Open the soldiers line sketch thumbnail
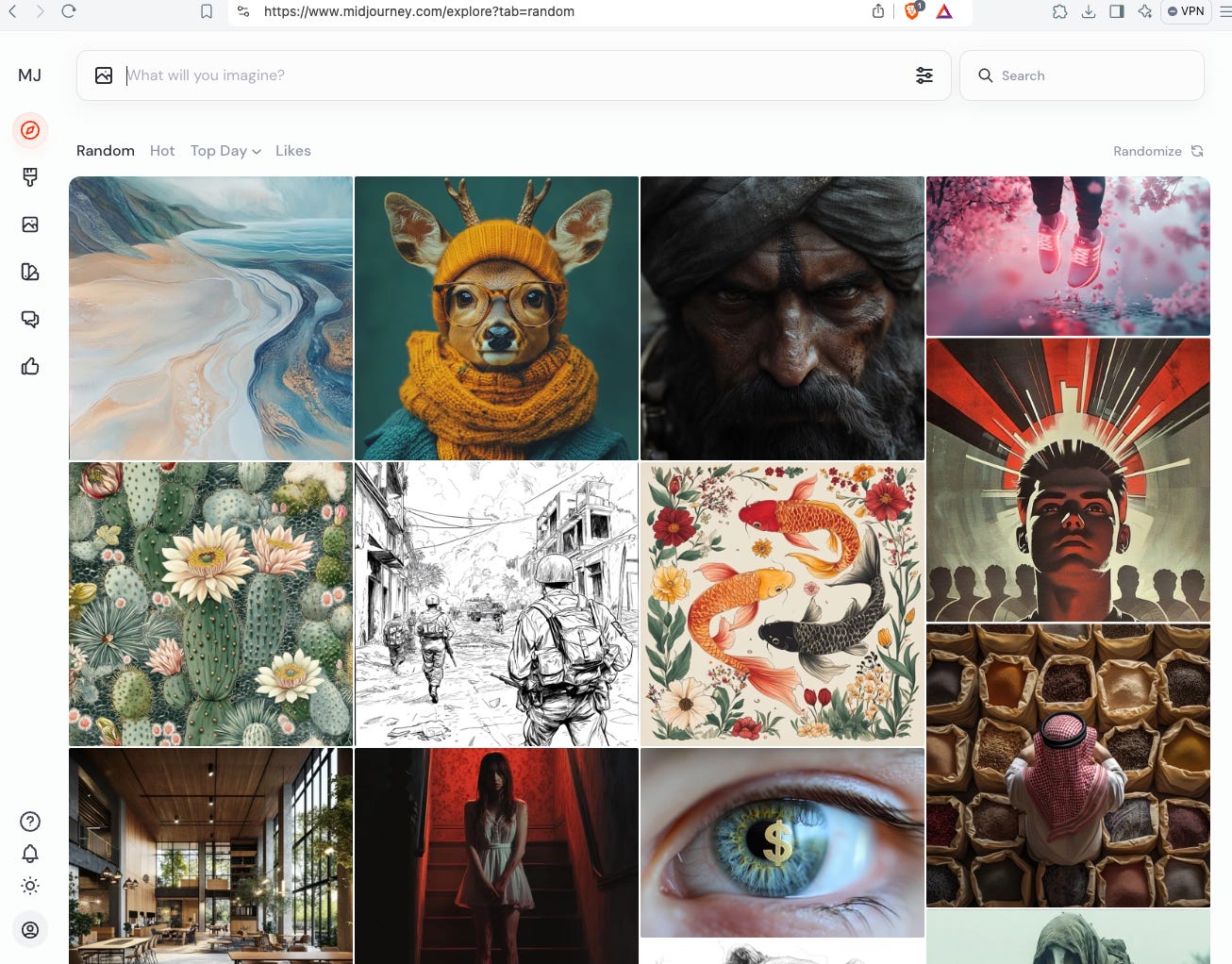The height and width of the screenshot is (964, 1232). [496, 604]
